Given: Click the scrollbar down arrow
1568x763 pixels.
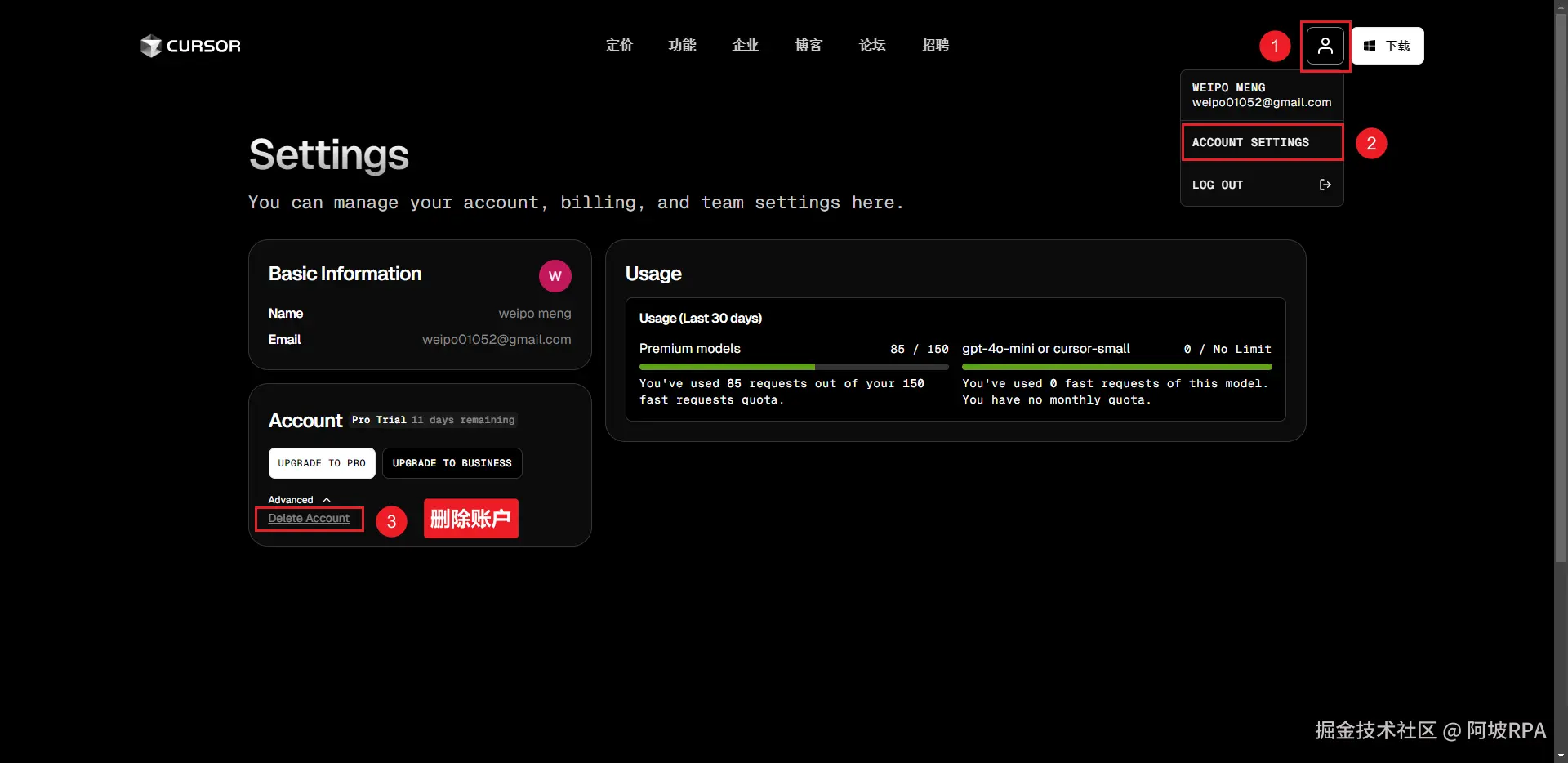Looking at the screenshot, I should (1561, 756).
